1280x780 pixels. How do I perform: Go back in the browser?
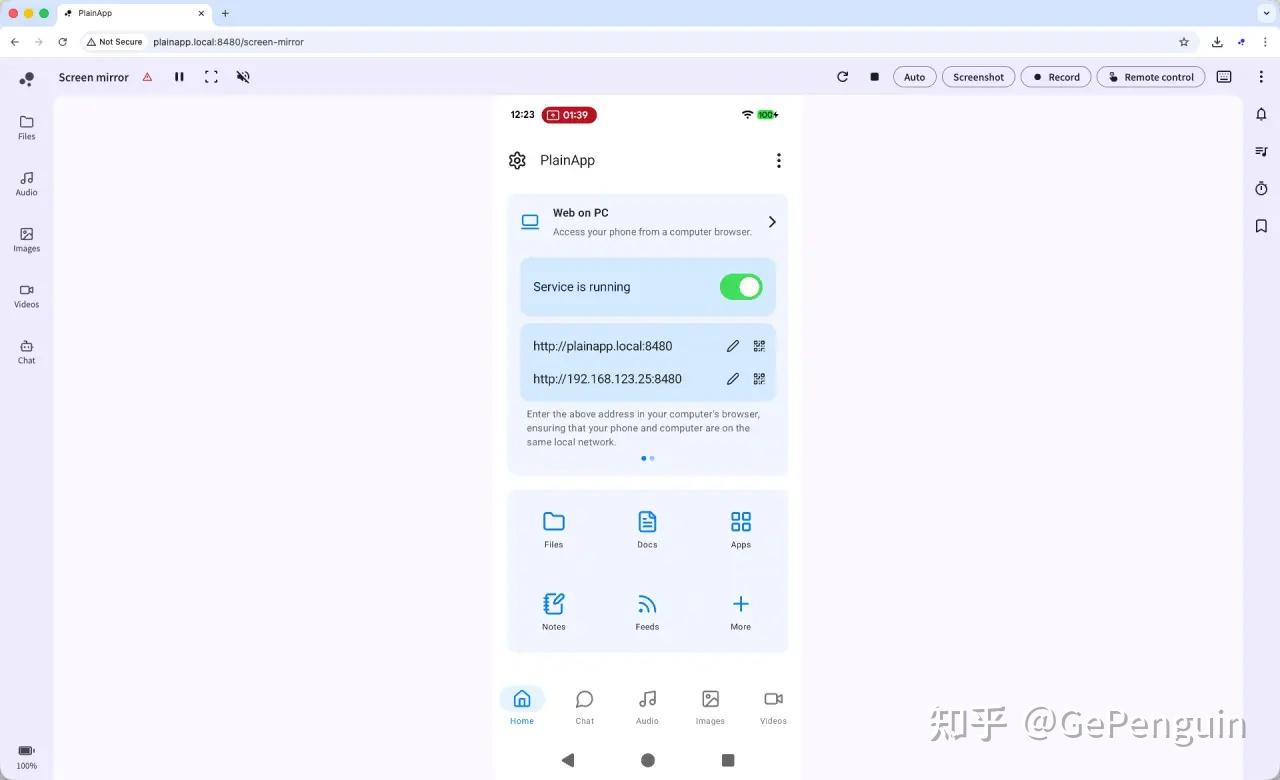(14, 42)
